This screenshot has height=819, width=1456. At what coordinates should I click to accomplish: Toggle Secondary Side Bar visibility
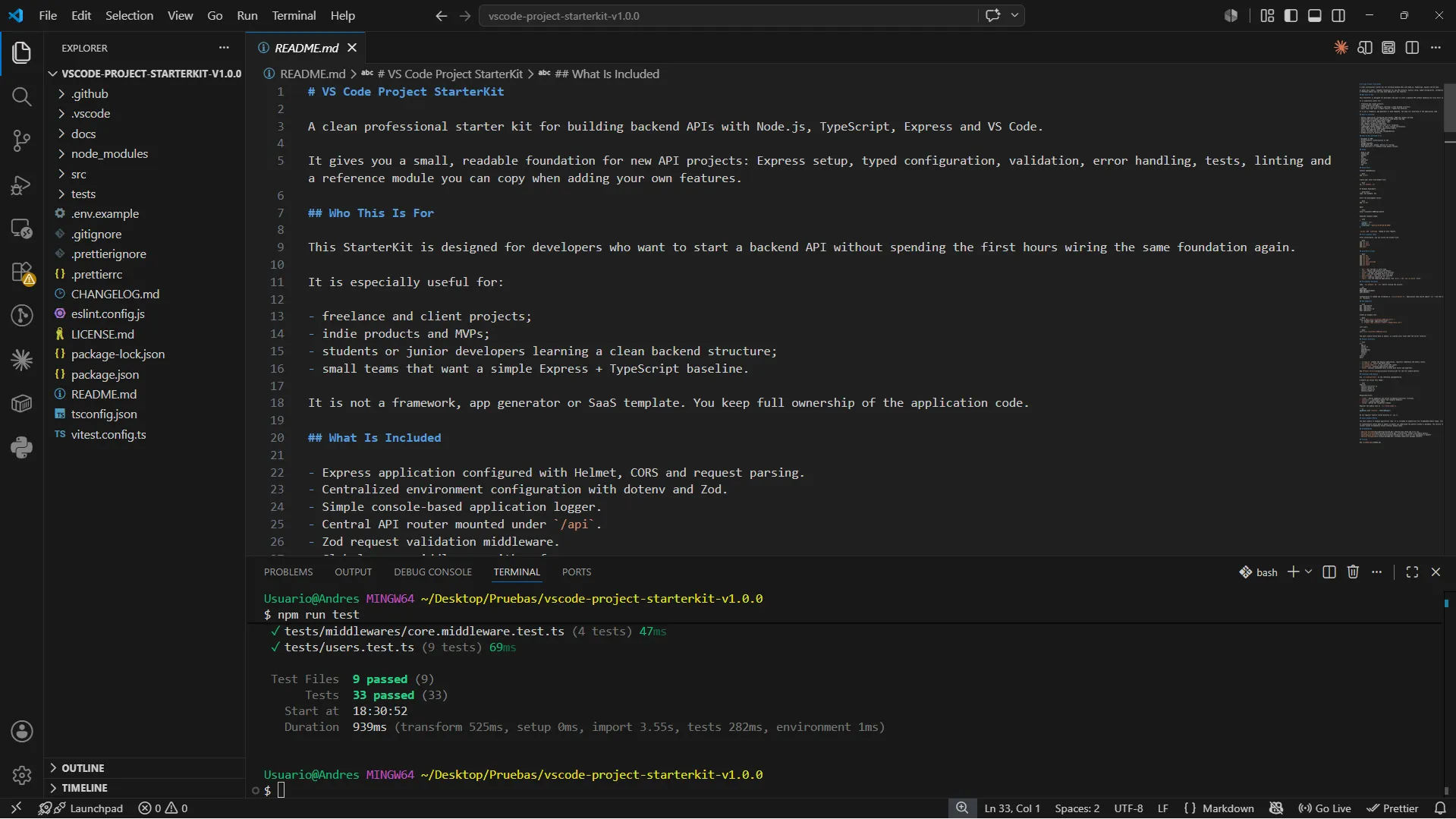pyautogui.click(x=1338, y=15)
